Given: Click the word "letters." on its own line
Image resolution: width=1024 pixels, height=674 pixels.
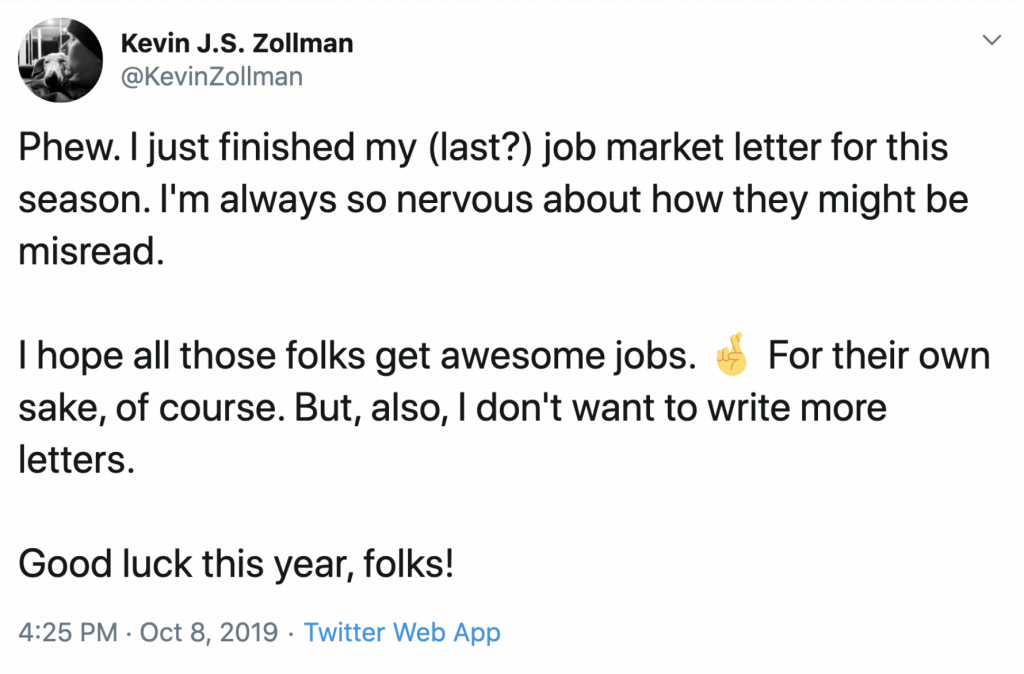Looking at the screenshot, I should 76,461.
